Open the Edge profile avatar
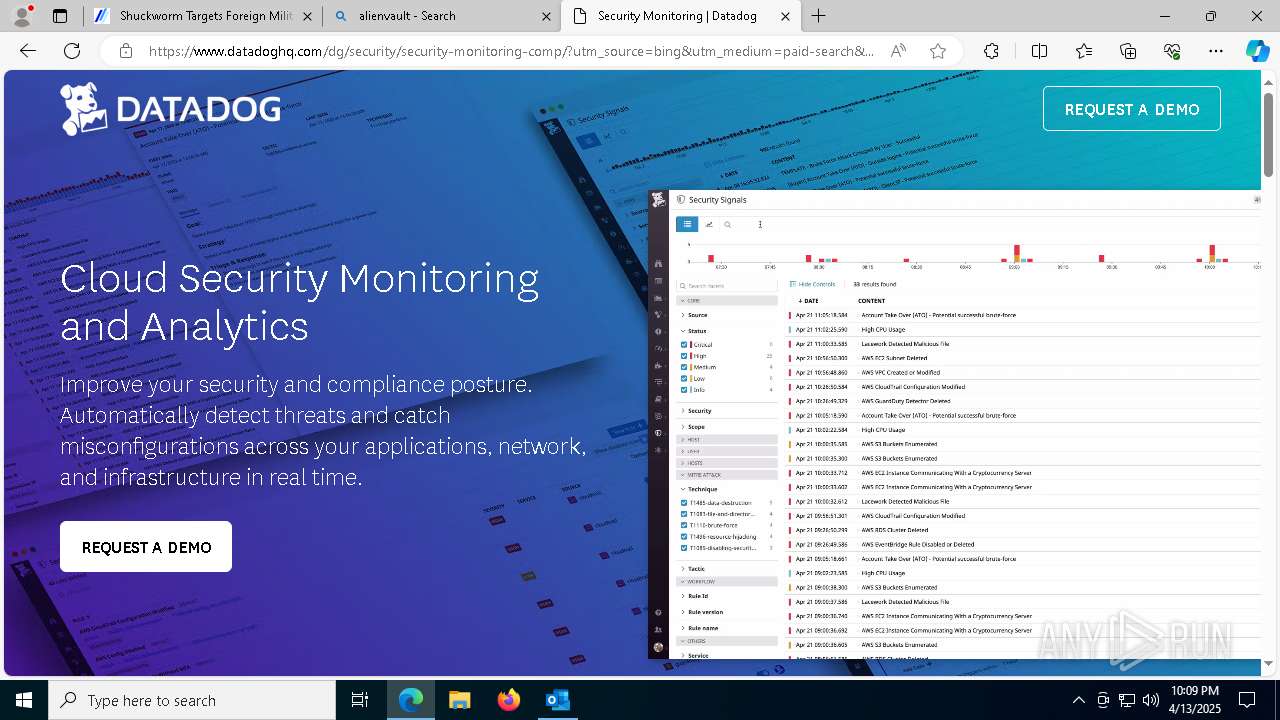Screen dimensions: 1280x720 click(x=24, y=16)
